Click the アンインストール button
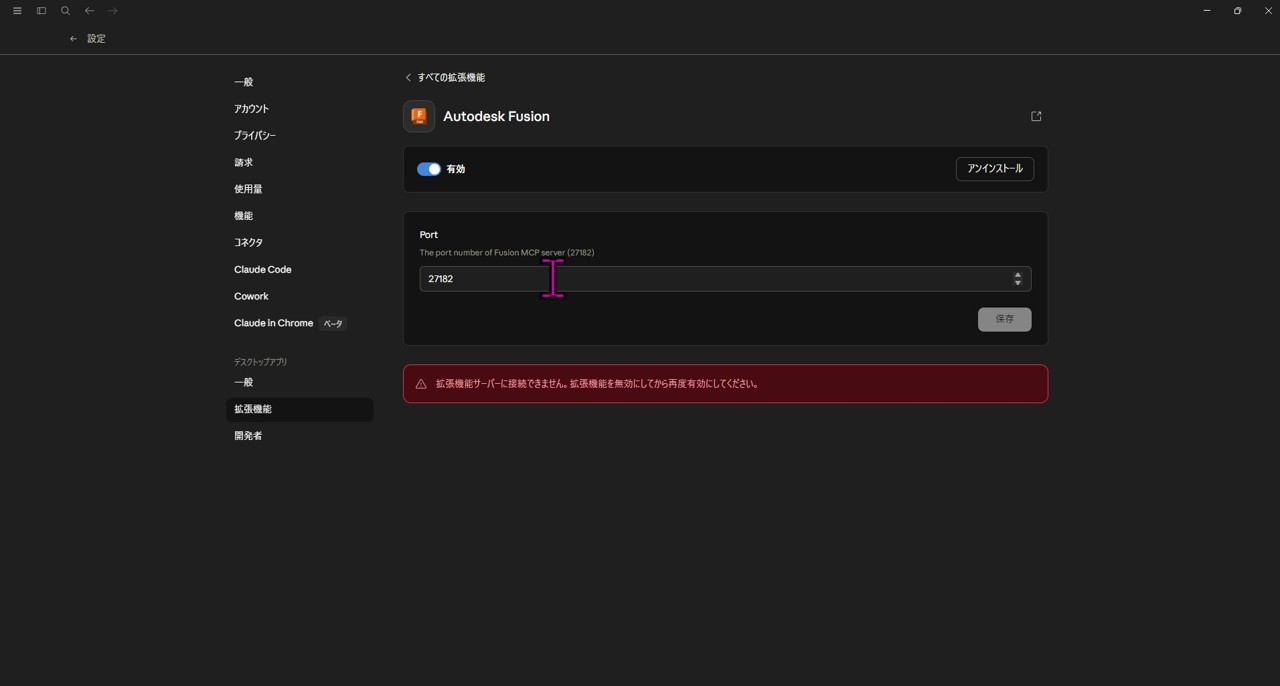Screen dimensions: 1280x686 (x=994, y=169)
